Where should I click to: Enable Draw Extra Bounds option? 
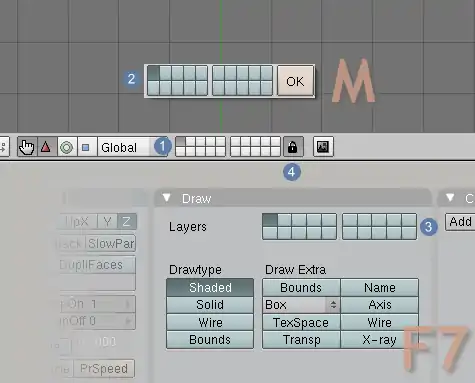pyautogui.click(x=301, y=288)
